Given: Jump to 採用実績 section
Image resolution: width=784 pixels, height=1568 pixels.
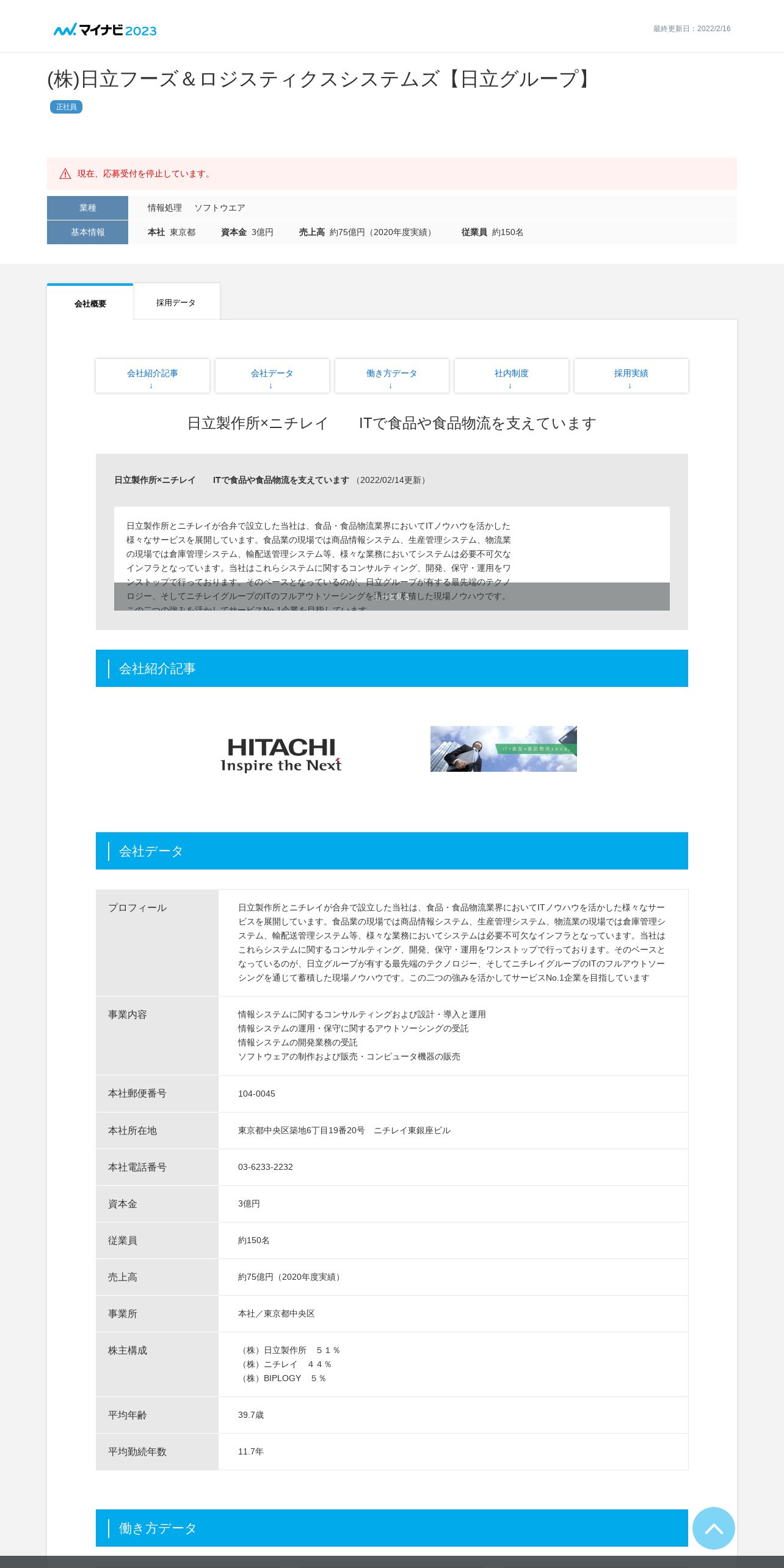Looking at the screenshot, I should [631, 376].
